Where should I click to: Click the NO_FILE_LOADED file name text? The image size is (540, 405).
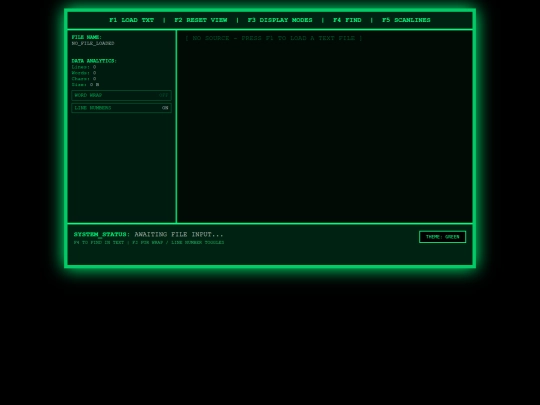[93, 43]
